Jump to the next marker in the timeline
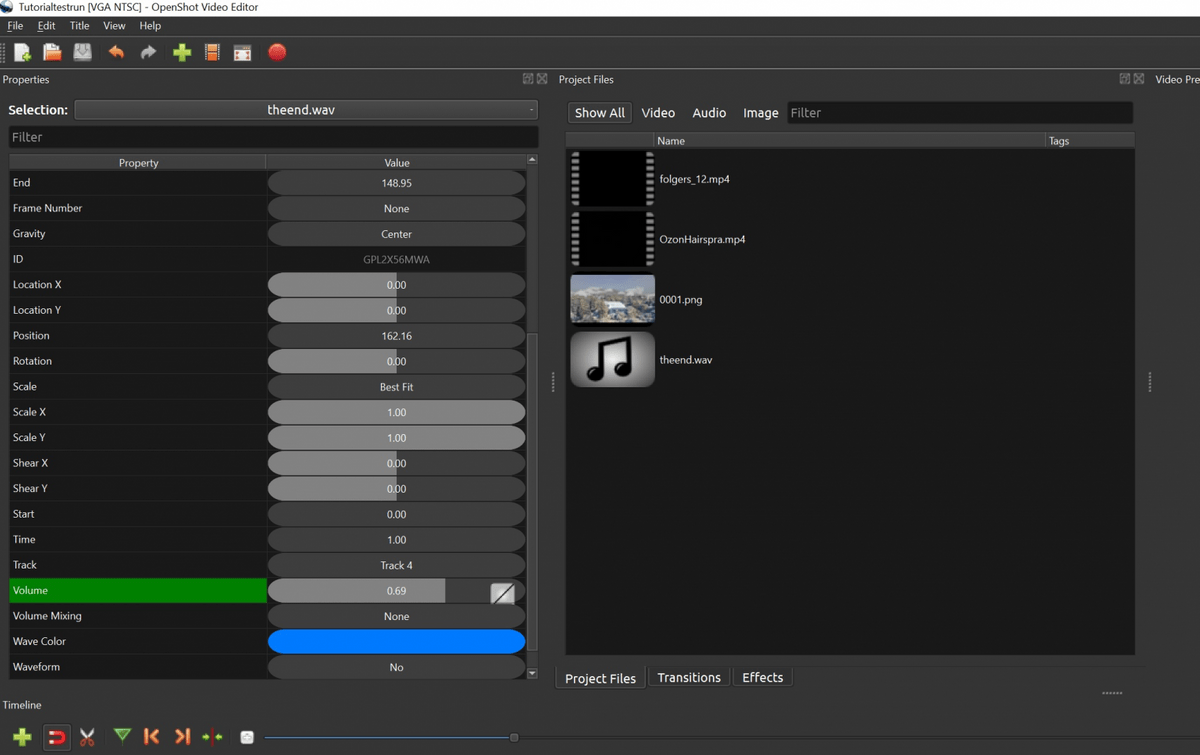 (x=181, y=737)
